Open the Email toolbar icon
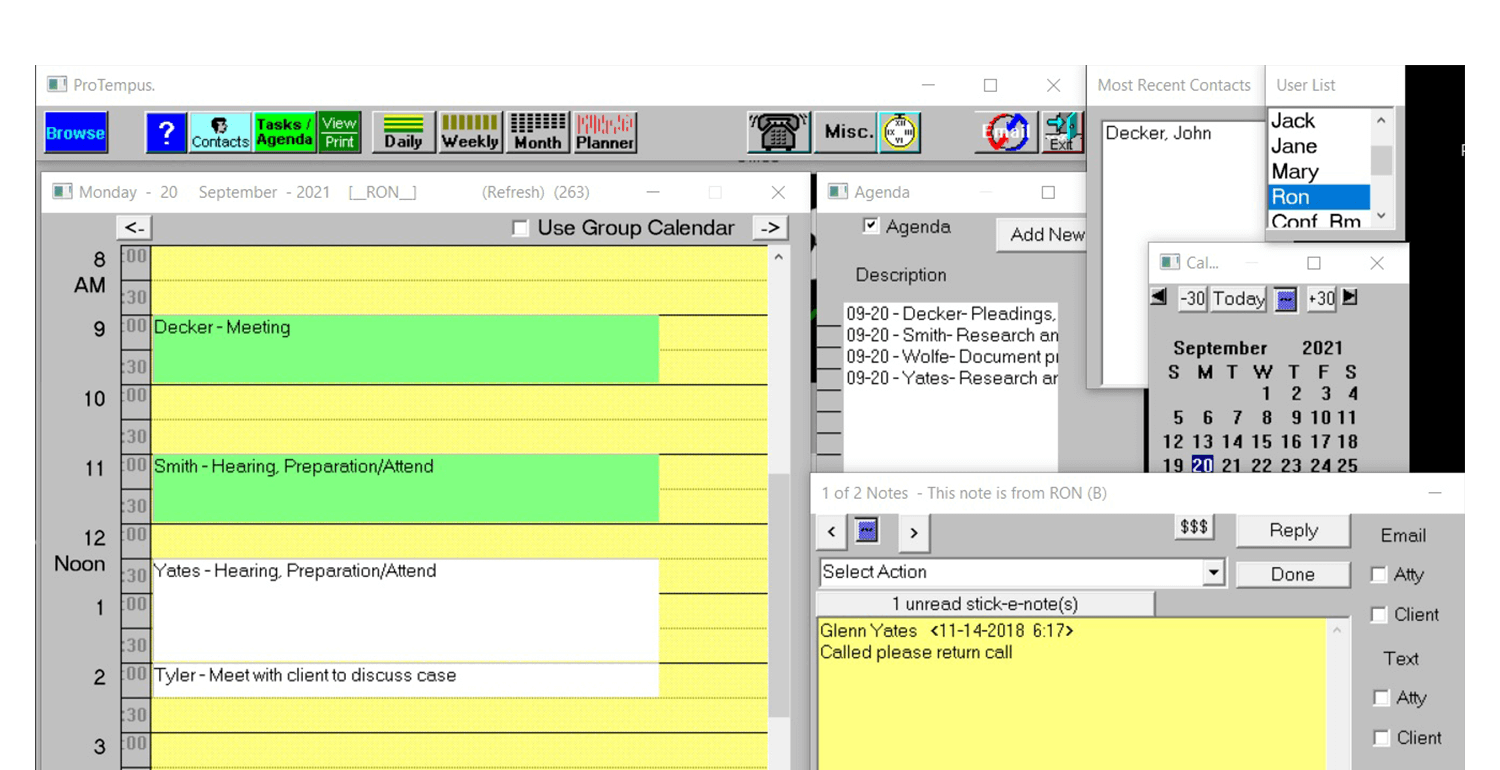 (1005, 133)
